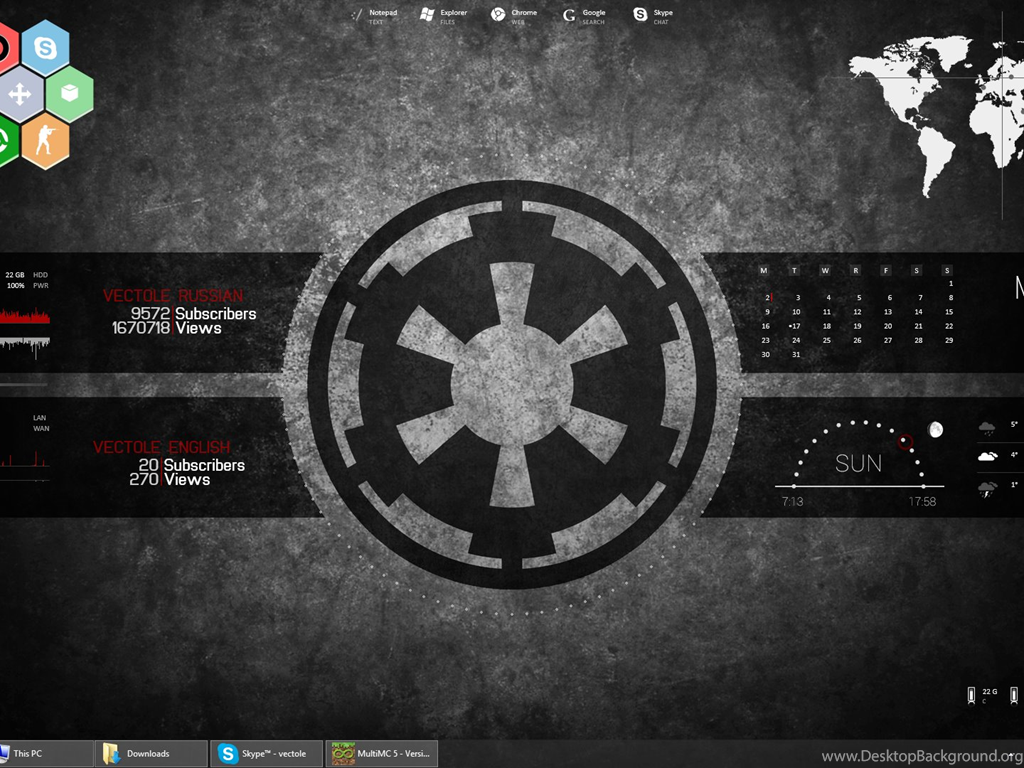Click the thunderstorm icon beside 1°
1024x768 pixels.
coord(987,489)
